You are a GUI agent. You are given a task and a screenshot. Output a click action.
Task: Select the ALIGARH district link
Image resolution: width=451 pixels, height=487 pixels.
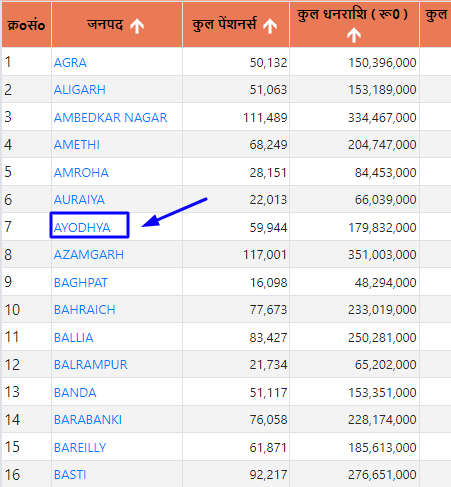point(80,90)
